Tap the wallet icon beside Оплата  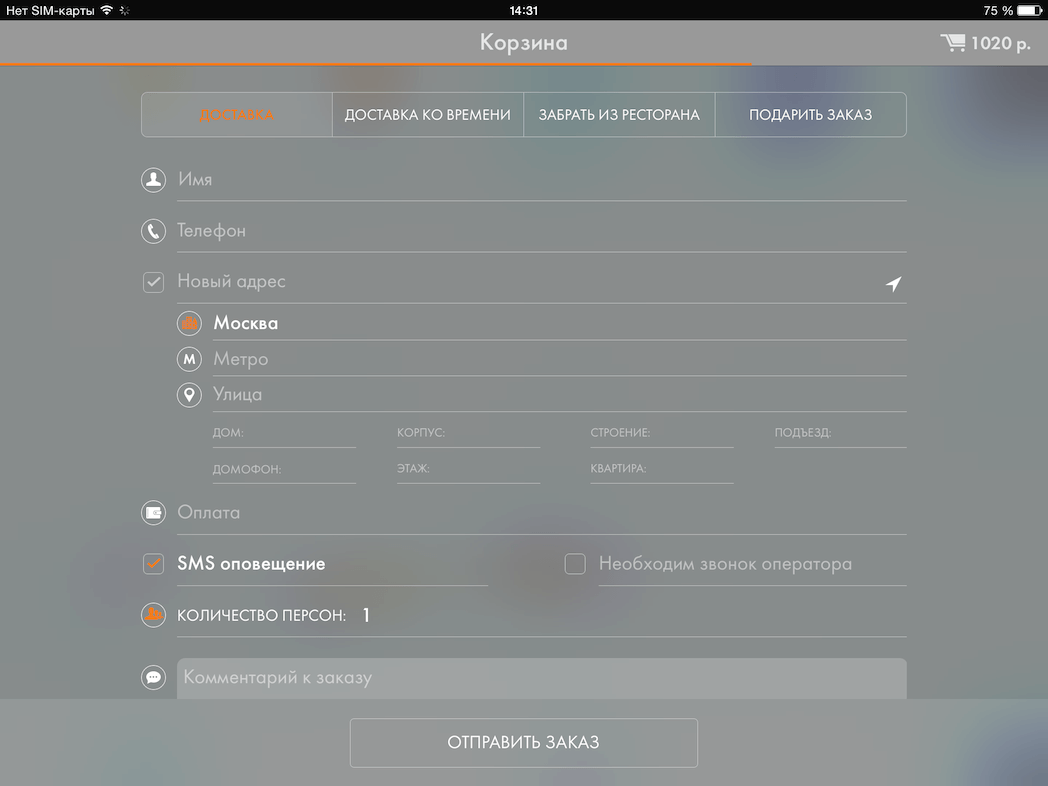(153, 513)
